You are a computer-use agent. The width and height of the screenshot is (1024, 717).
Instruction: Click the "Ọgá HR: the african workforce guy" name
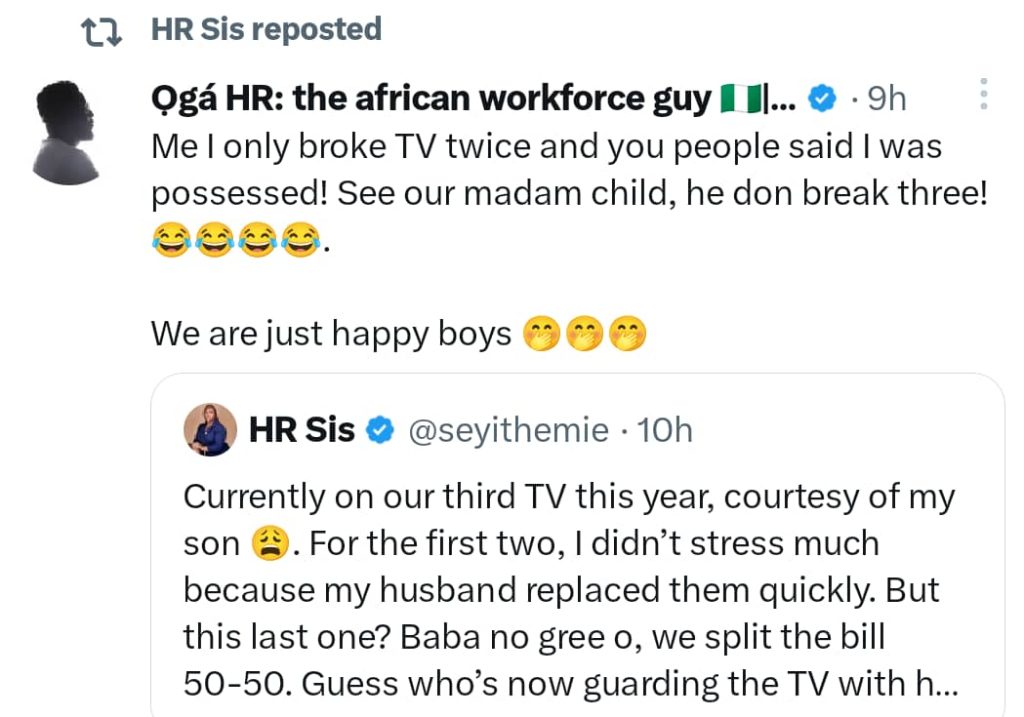pos(432,98)
